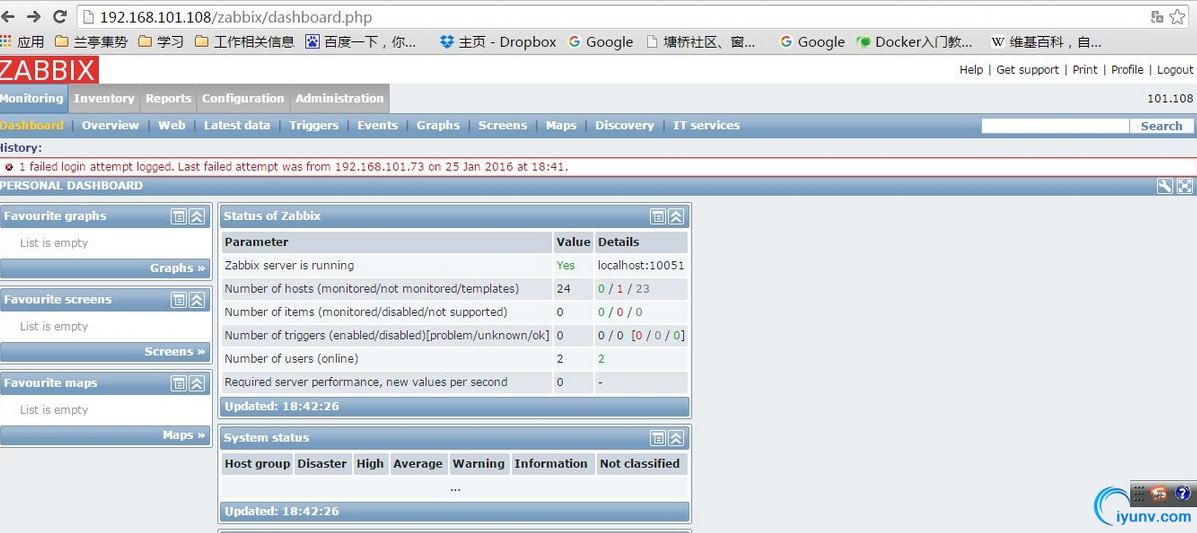Click the browser address bar
The height and width of the screenshot is (533, 1197).
coord(611,17)
